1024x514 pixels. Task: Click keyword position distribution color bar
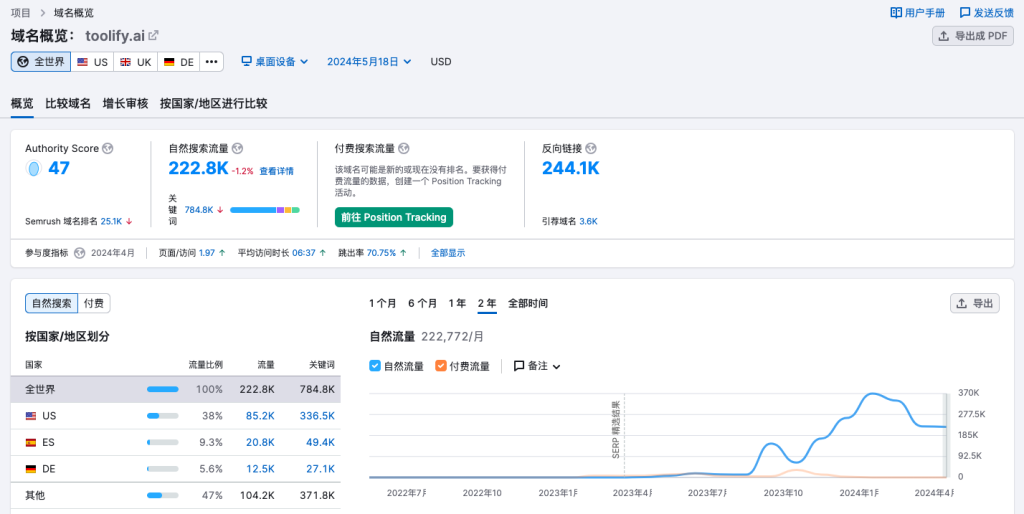(265, 210)
